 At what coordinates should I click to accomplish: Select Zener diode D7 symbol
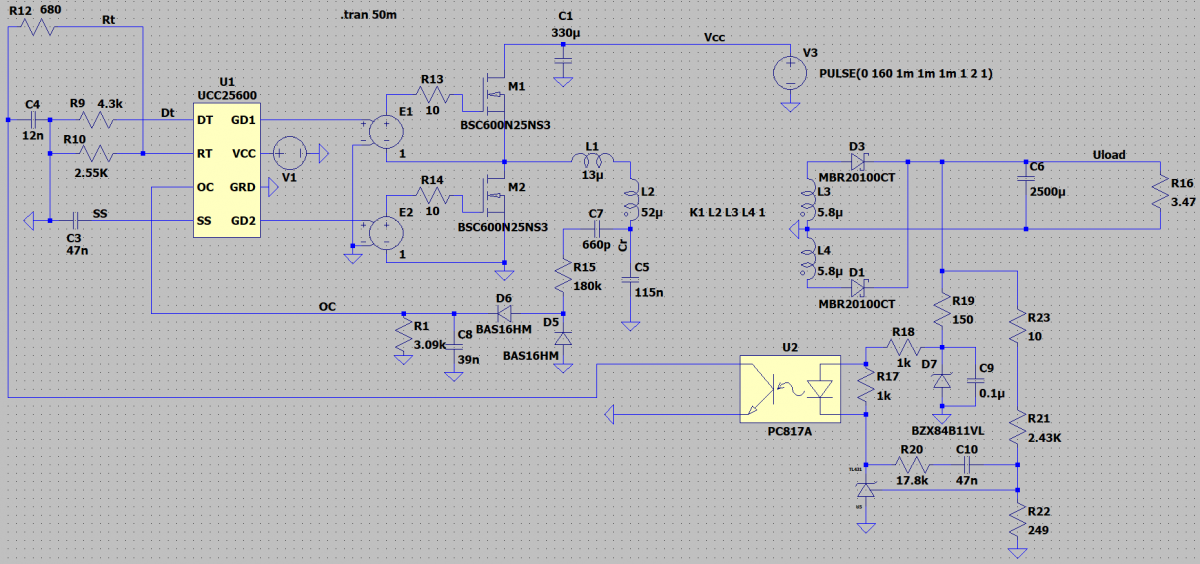click(942, 382)
